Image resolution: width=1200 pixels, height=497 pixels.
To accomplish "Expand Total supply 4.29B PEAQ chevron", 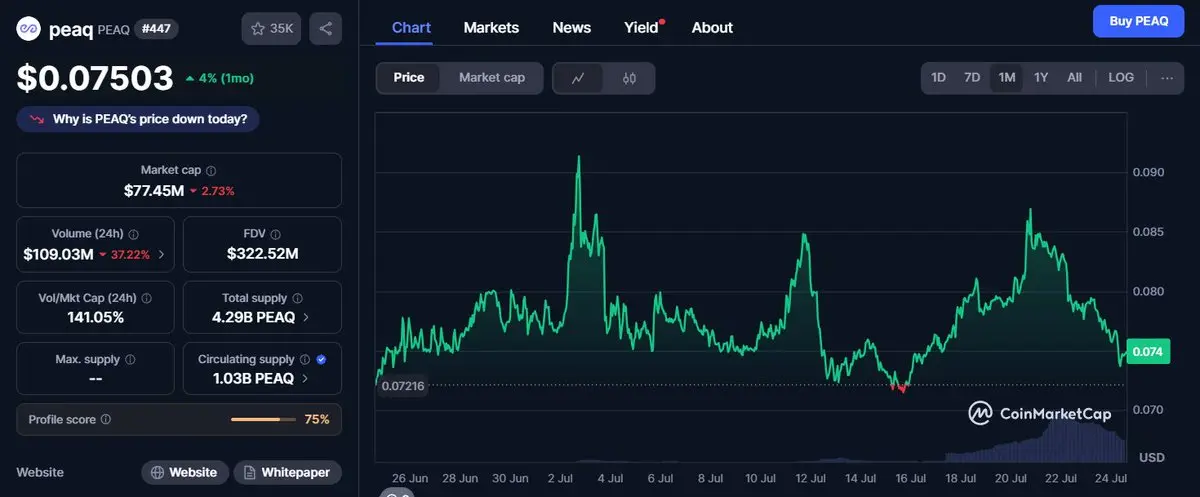I will (306, 318).
